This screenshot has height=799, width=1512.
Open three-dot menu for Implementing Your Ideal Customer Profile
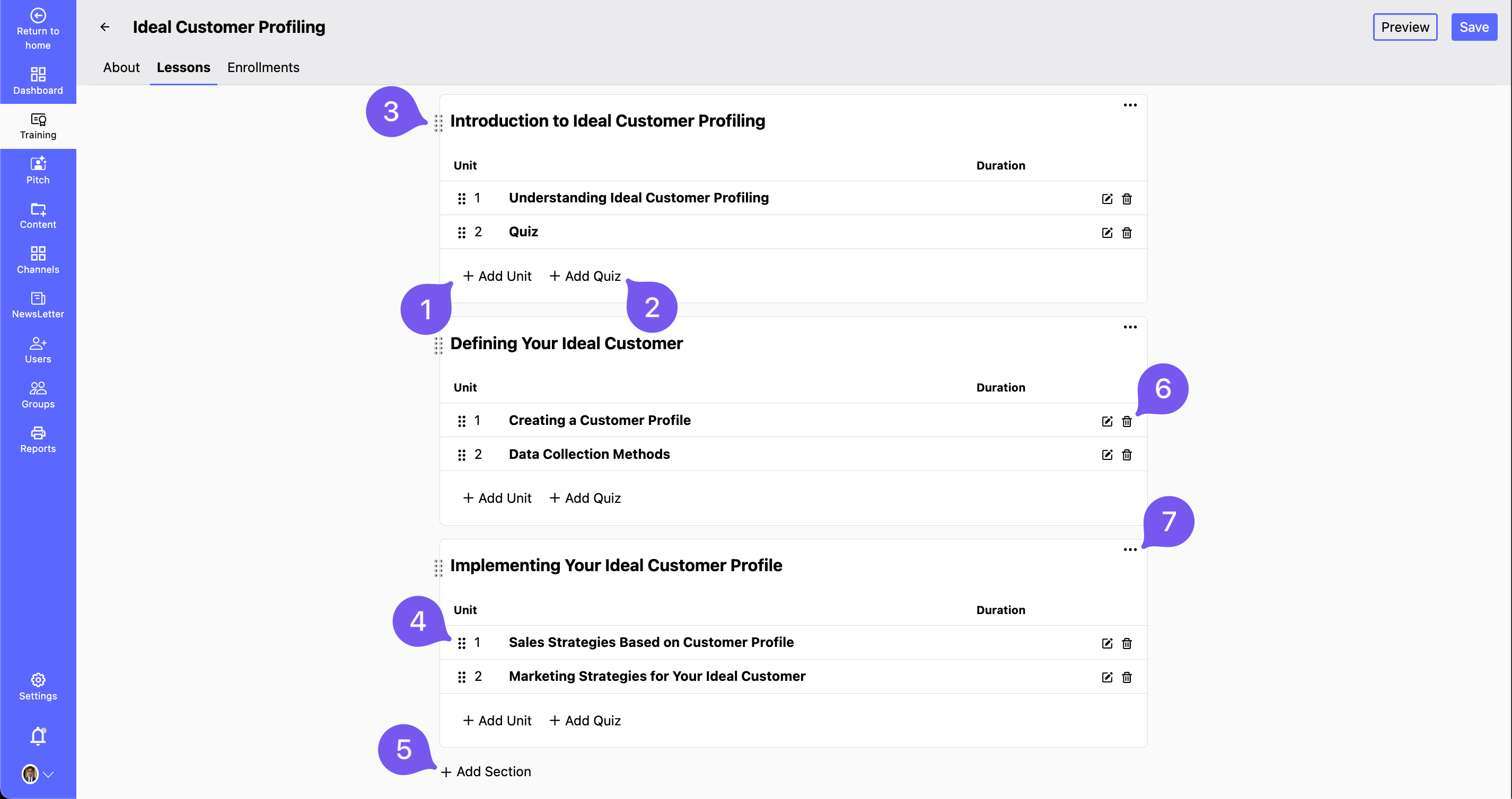coord(1130,549)
